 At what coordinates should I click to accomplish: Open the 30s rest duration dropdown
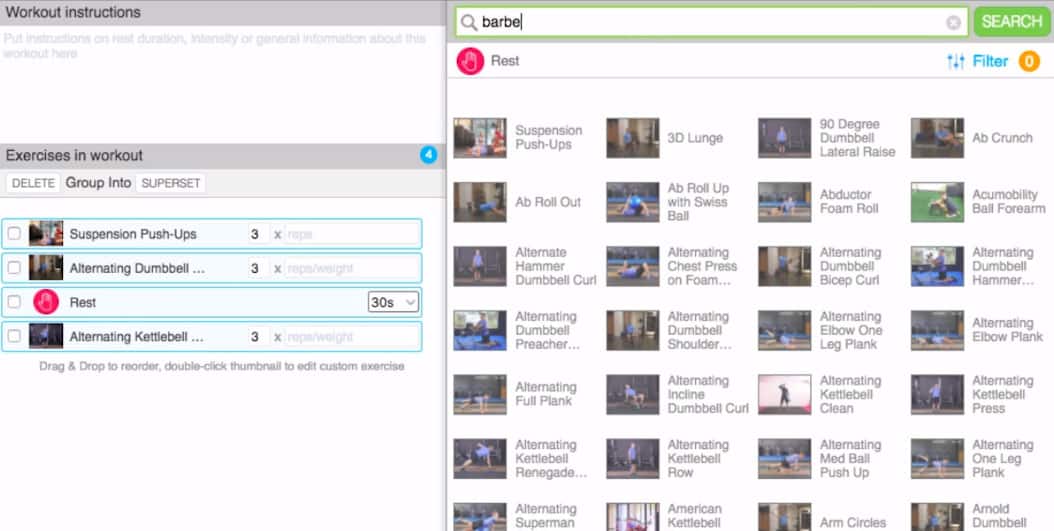click(393, 302)
